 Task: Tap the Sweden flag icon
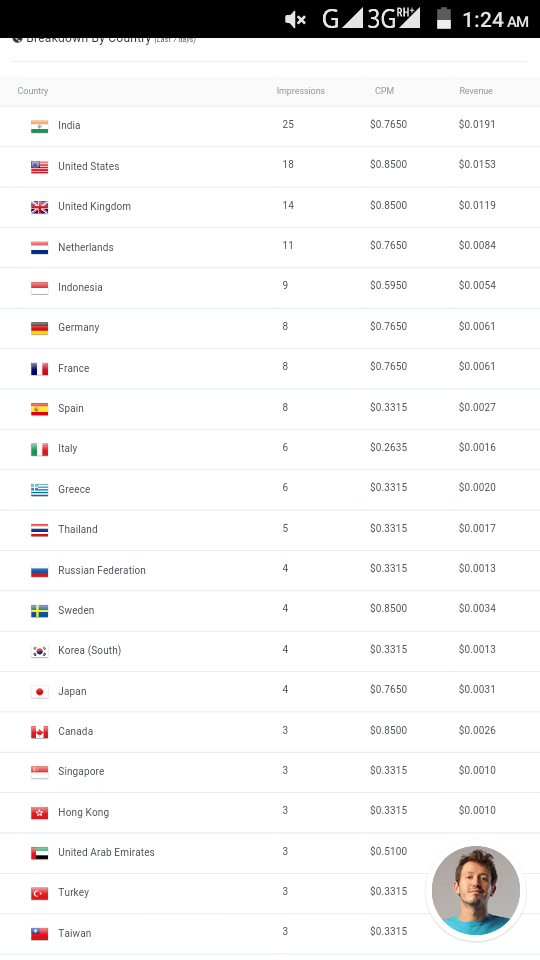(x=39, y=611)
